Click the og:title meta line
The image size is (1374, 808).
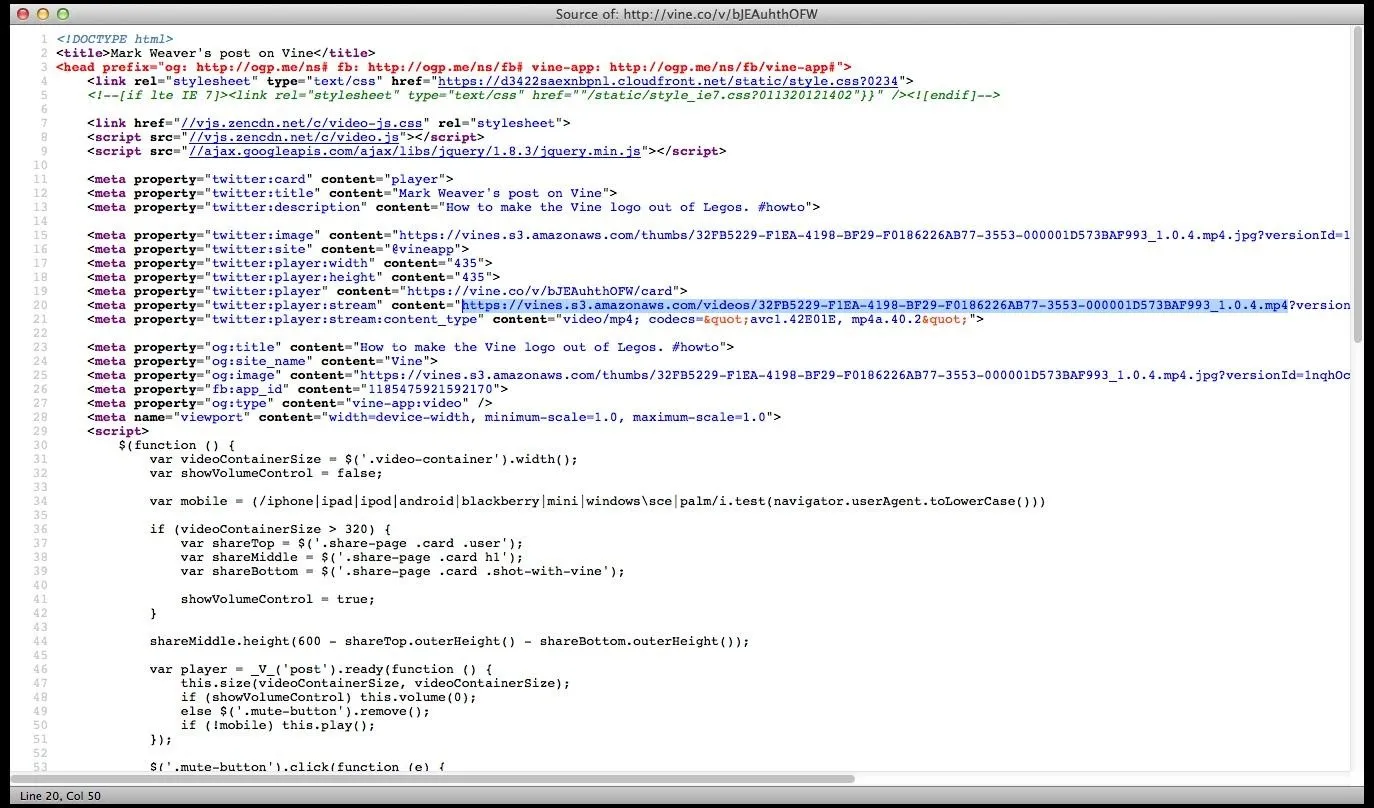[411, 347]
